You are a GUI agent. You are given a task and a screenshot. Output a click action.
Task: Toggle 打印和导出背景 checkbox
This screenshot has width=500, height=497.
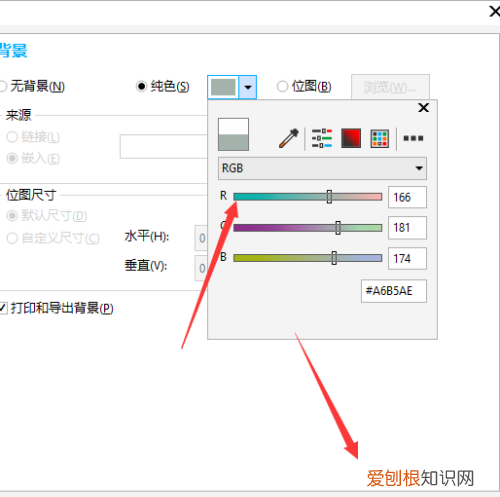[3, 308]
